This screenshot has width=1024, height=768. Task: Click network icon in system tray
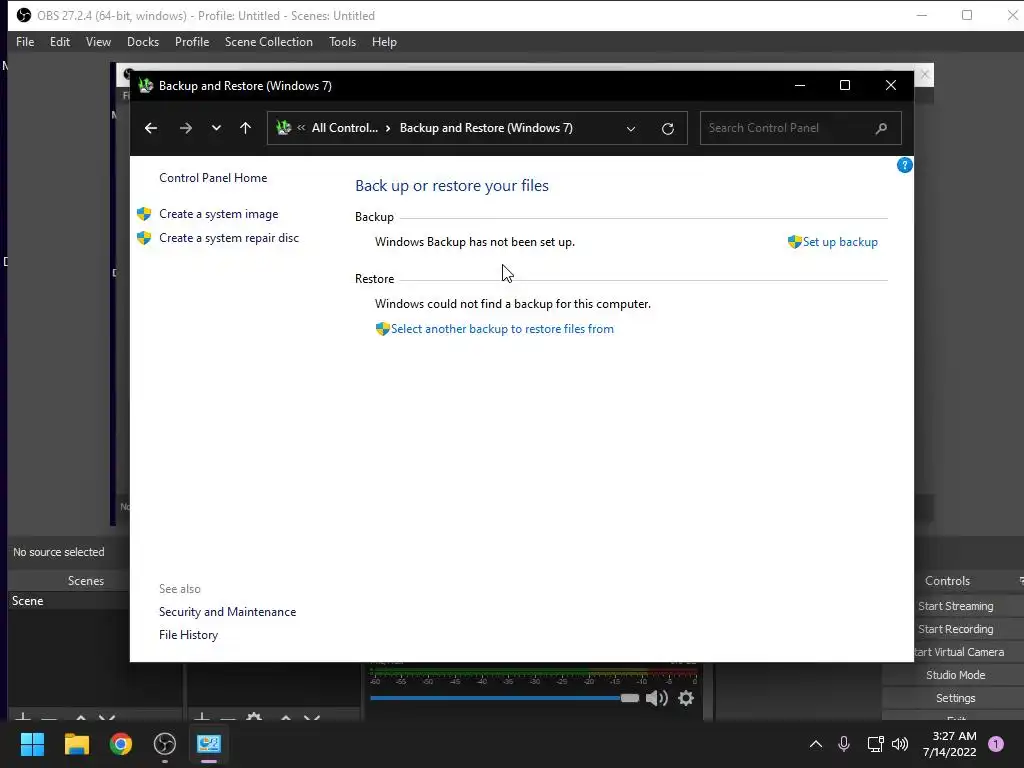[x=875, y=744]
